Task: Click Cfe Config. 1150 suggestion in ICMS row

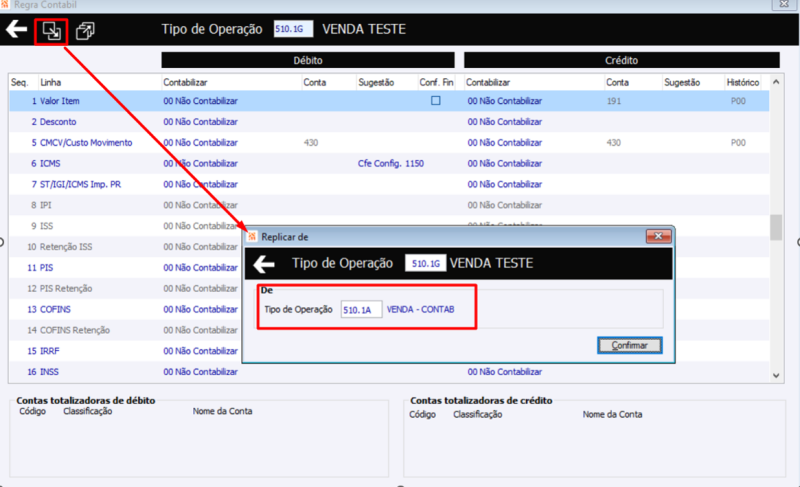Action: point(391,164)
